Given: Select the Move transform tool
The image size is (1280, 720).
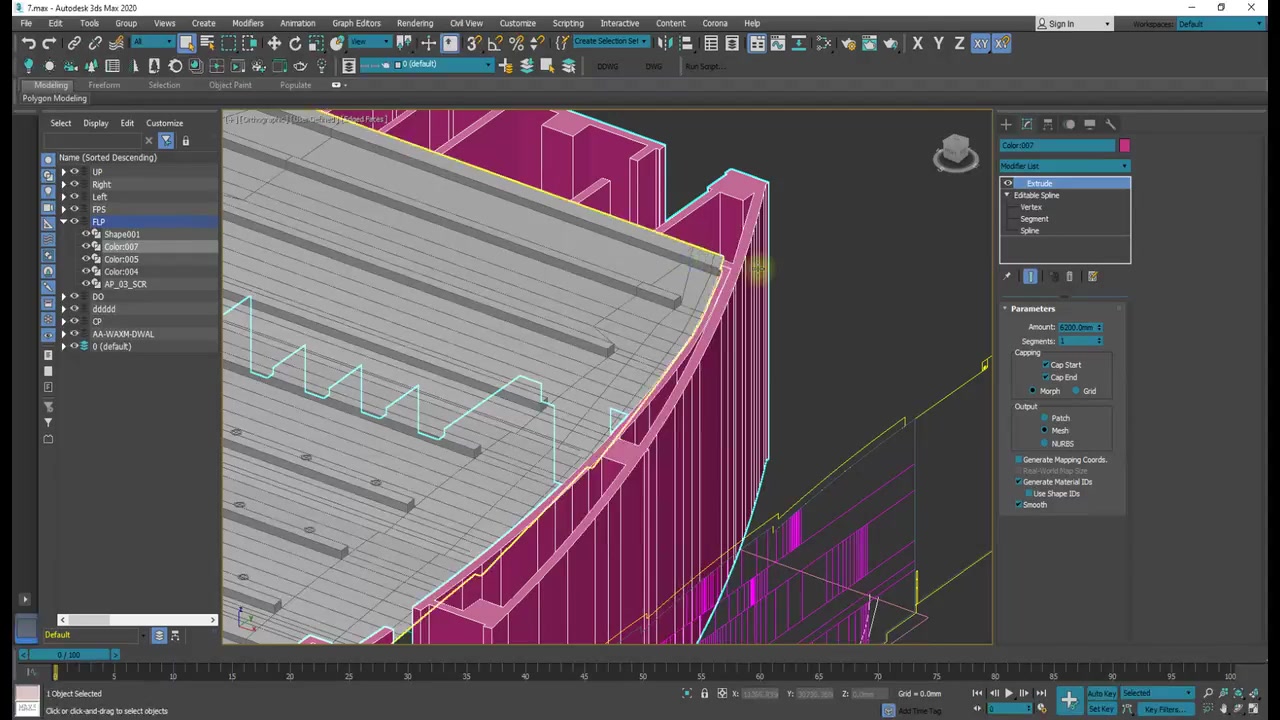Looking at the screenshot, I should 274,43.
